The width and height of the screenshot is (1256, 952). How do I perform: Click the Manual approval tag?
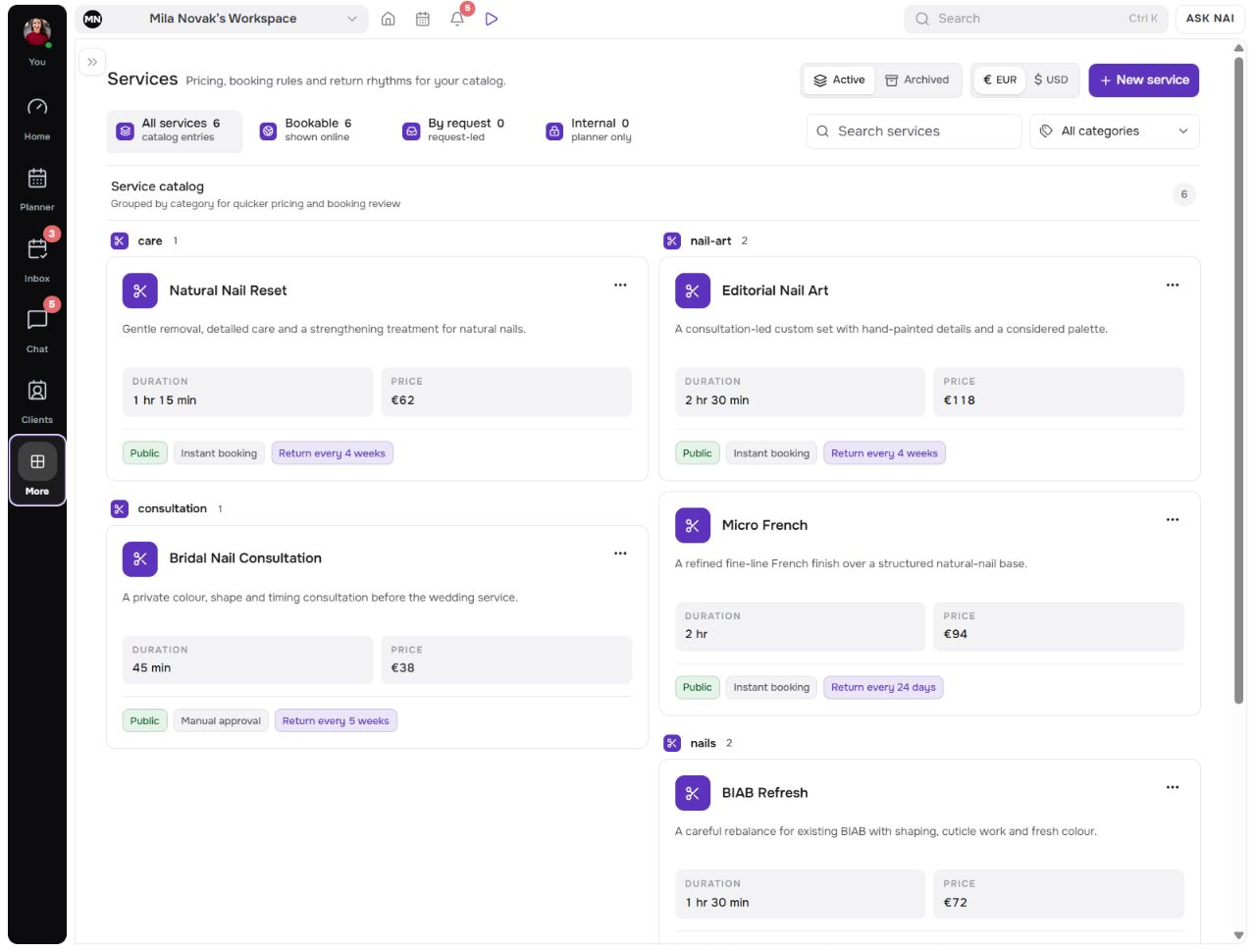coord(221,721)
